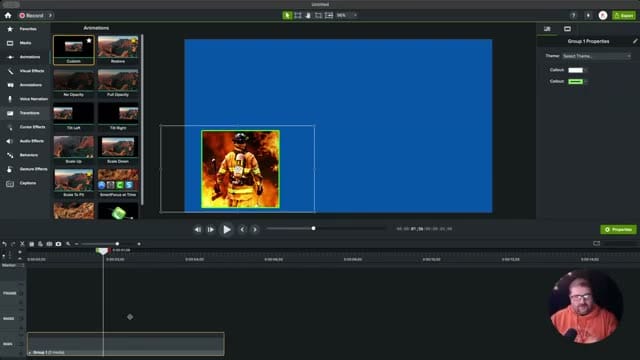
Task: Click the timeline Split icon
Action: click(49, 244)
